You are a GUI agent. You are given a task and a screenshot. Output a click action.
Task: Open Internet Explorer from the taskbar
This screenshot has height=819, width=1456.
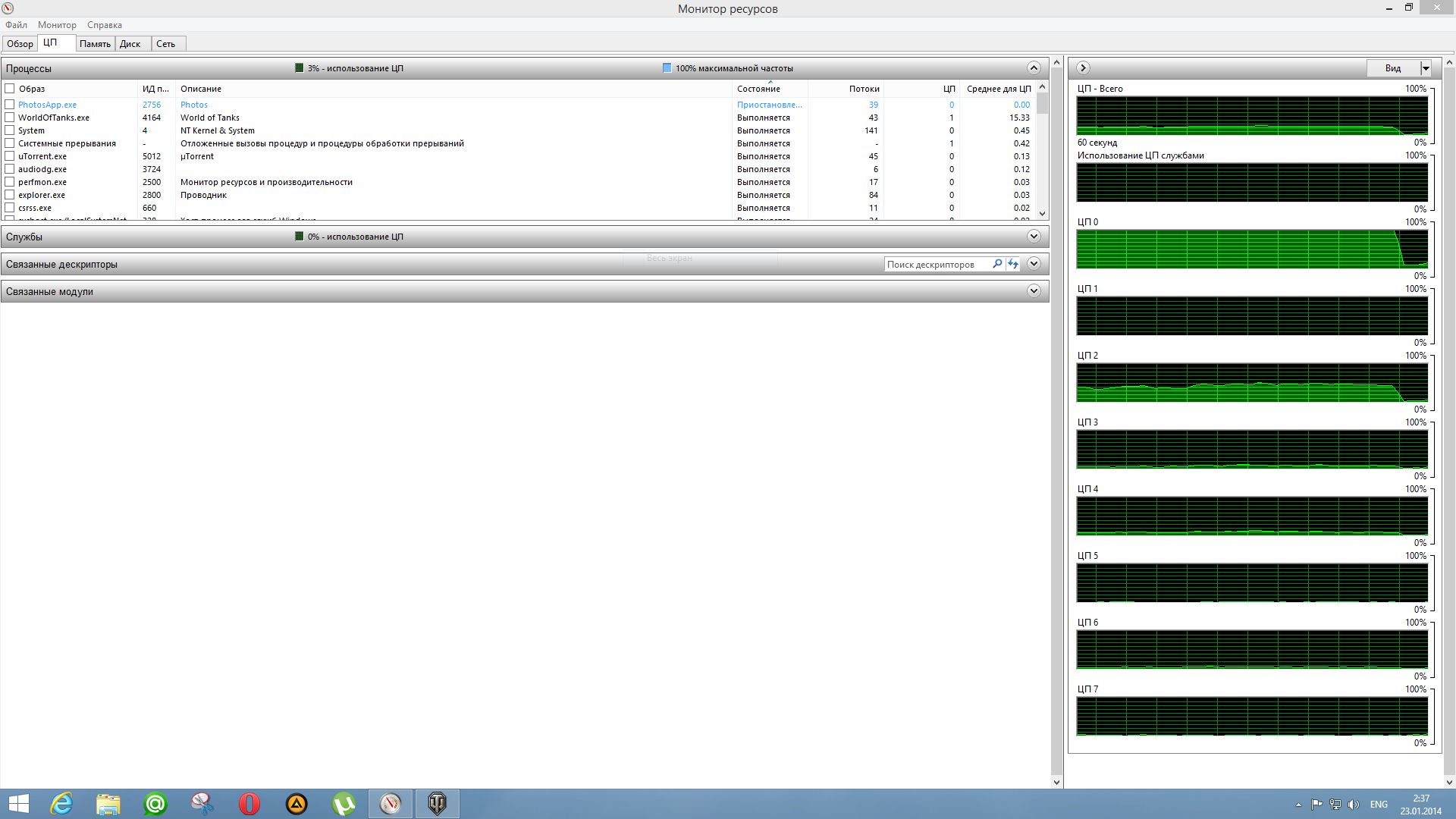click(61, 804)
